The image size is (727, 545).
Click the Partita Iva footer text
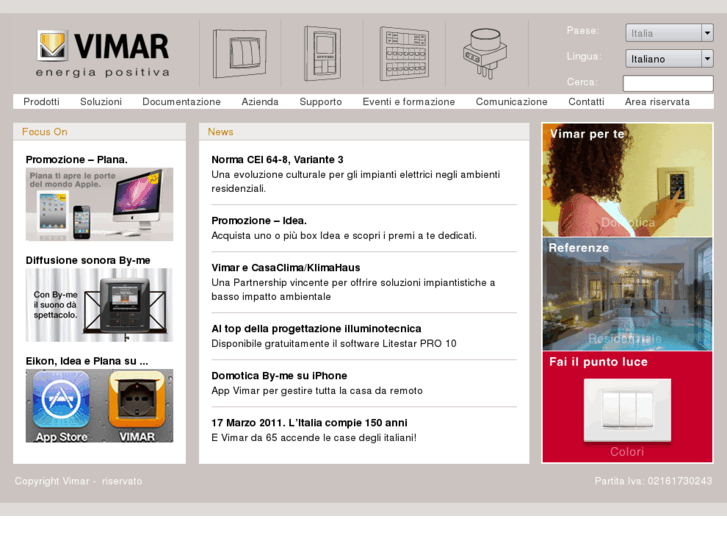pyautogui.click(x=653, y=481)
